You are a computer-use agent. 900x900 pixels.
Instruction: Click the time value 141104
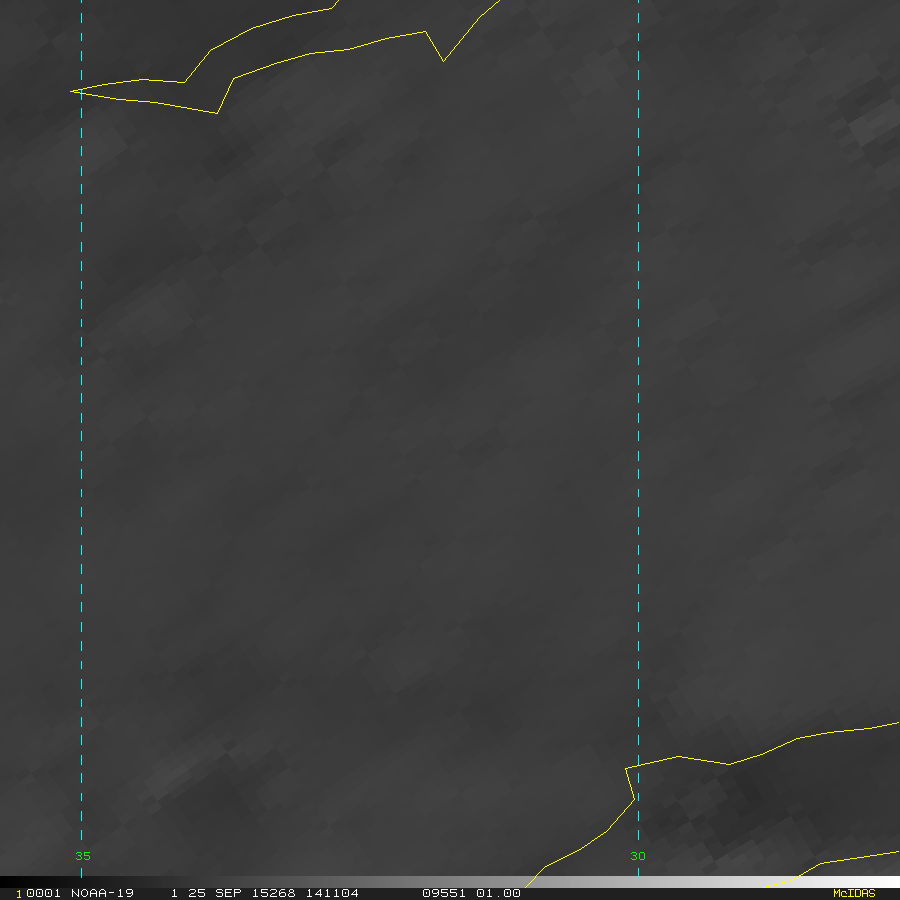[x=332, y=893]
